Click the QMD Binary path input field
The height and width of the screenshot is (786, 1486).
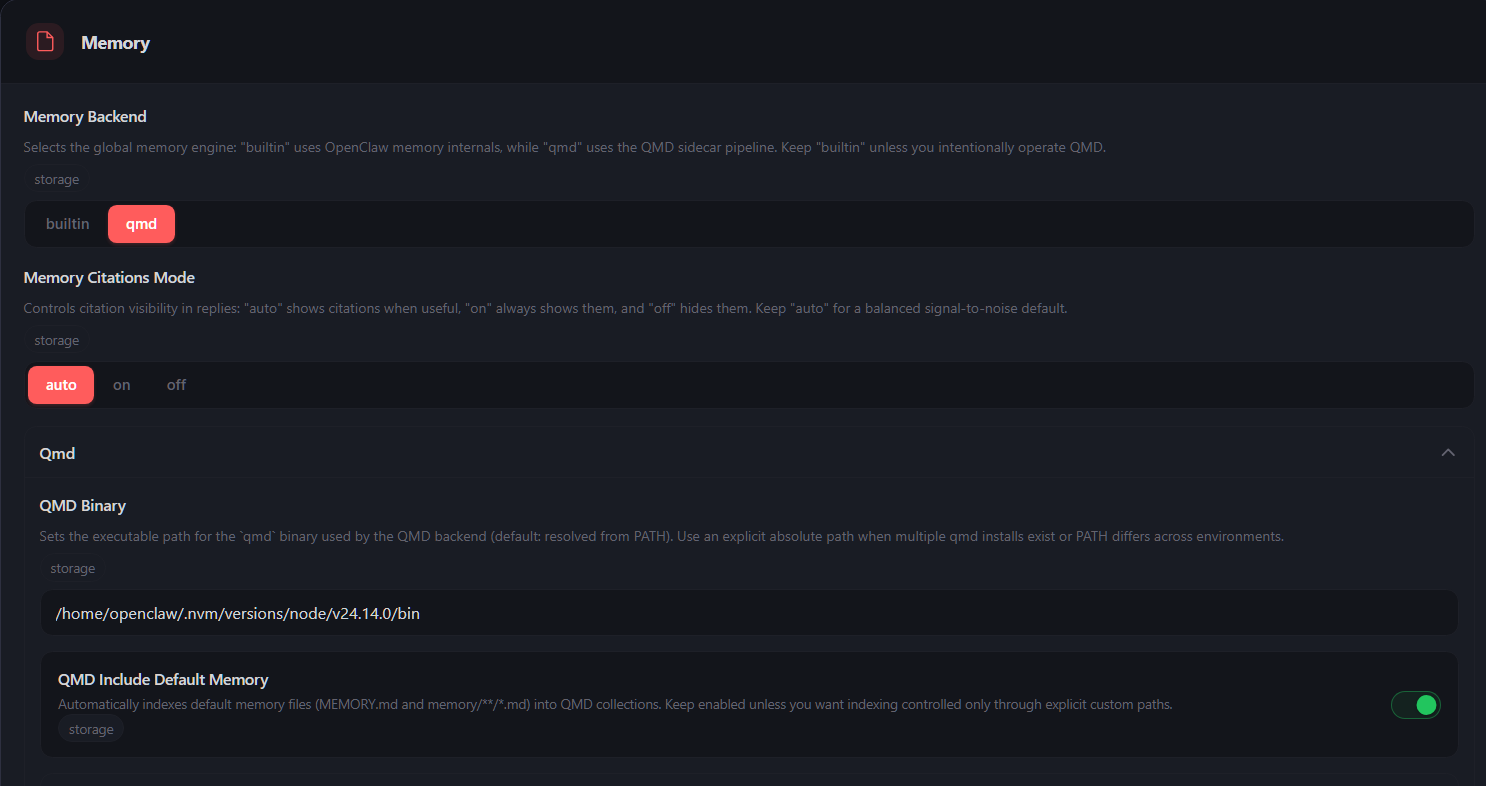[x=748, y=613]
